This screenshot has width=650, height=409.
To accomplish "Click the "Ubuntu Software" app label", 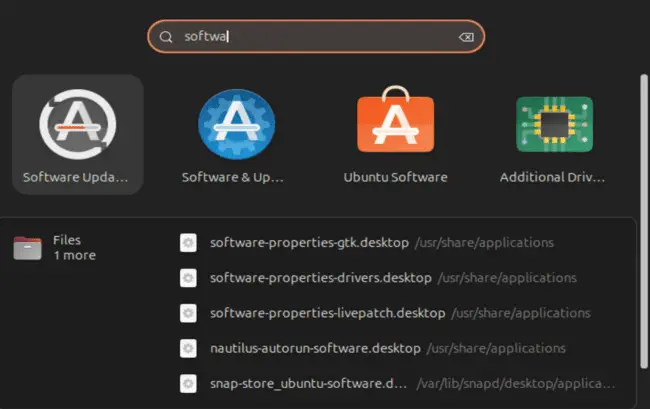I will pos(395,177).
